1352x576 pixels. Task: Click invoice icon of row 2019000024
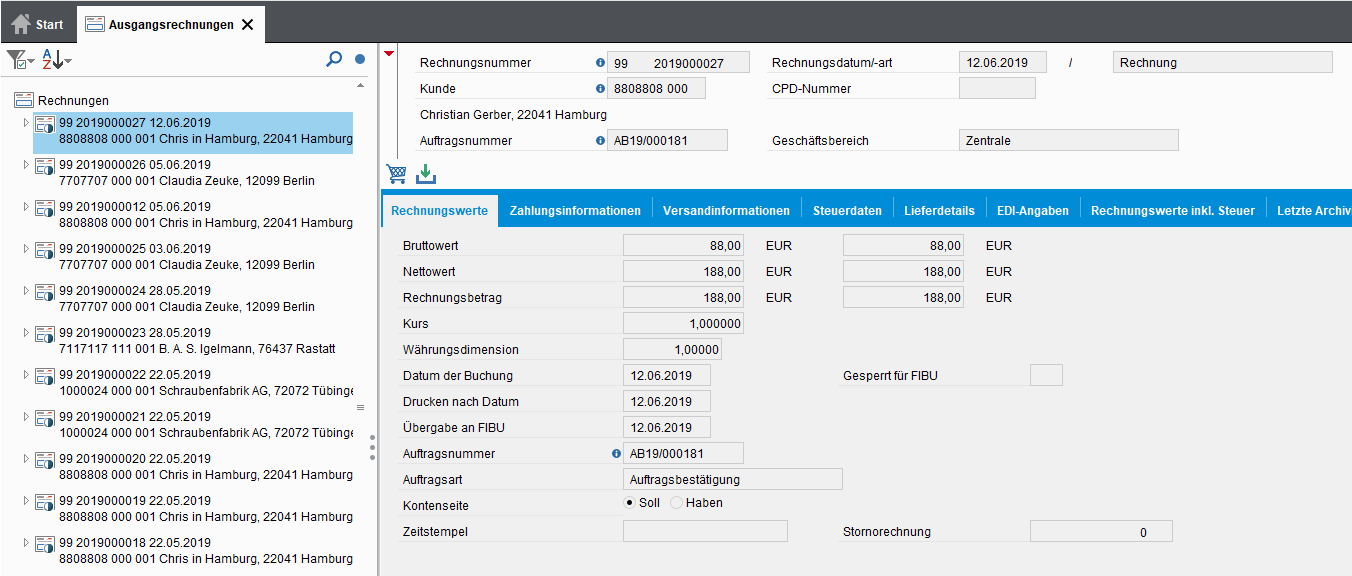[45, 292]
